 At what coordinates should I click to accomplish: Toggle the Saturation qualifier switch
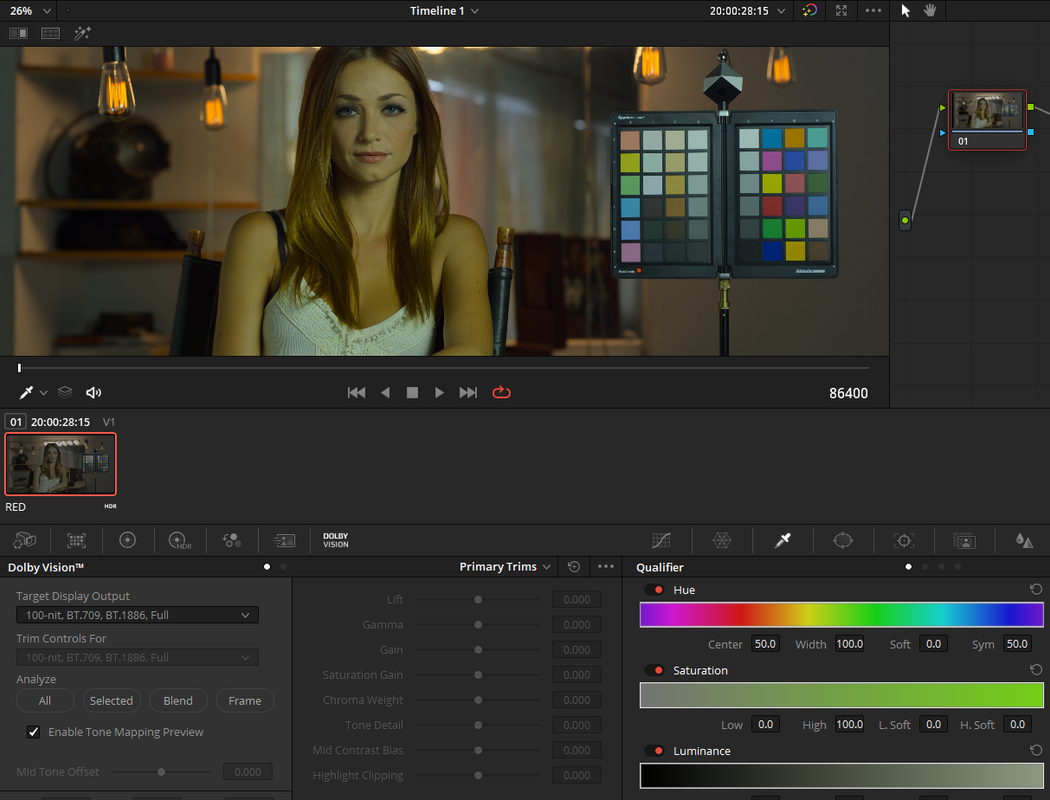pos(654,670)
